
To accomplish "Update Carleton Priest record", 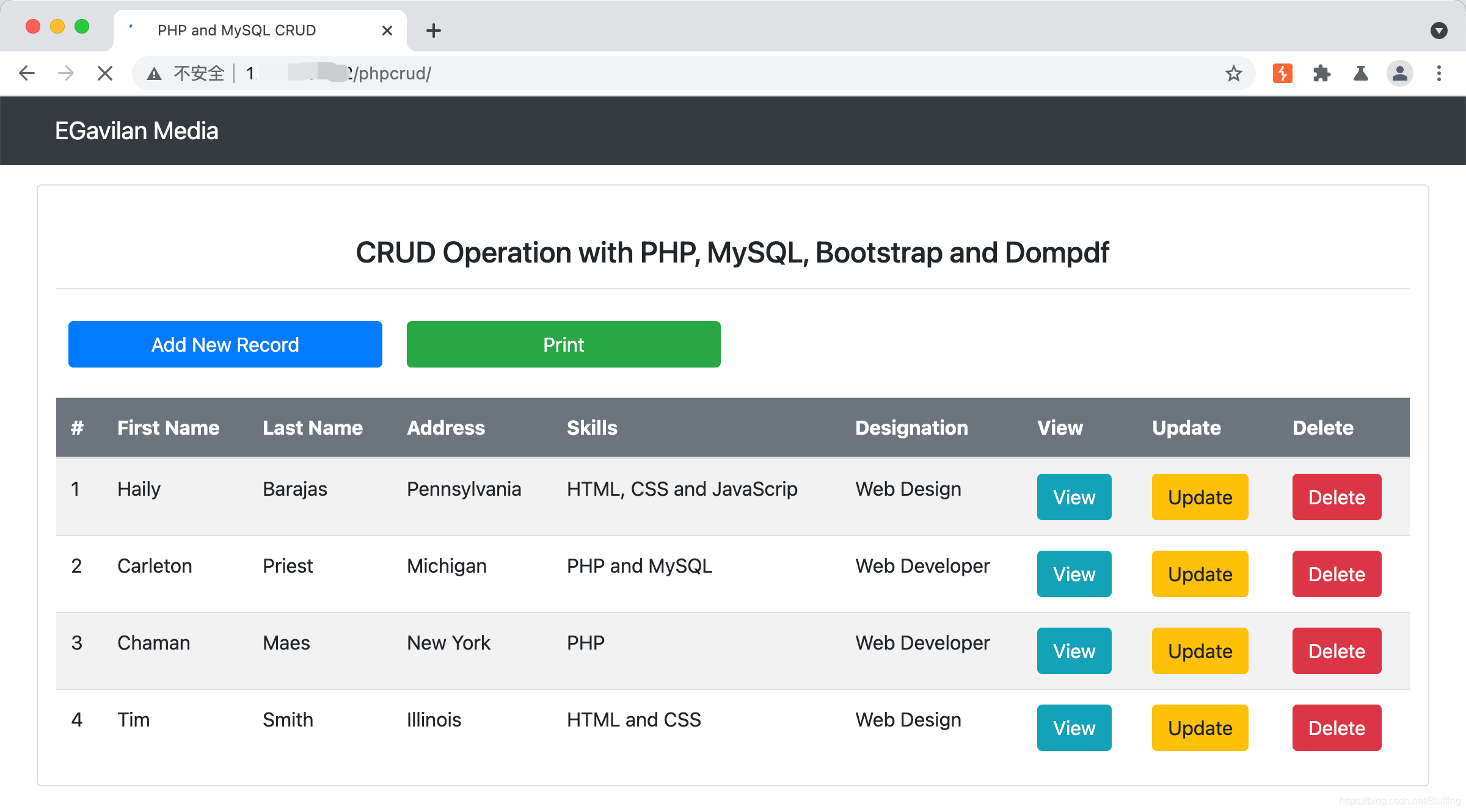I will [1200, 574].
